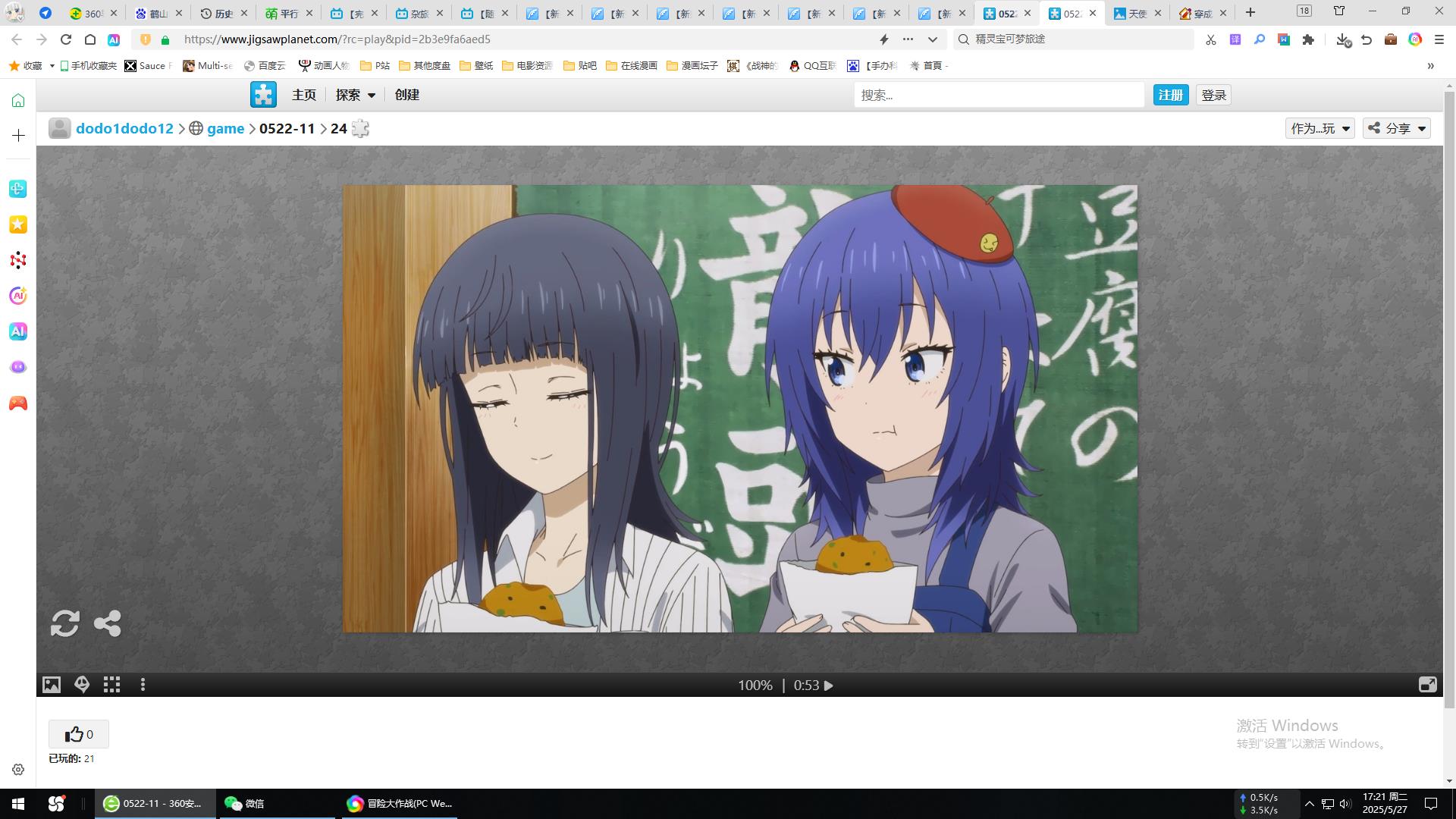Image resolution: width=1456 pixels, height=819 pixels.
Task: Open the 电影资源 bookmark folder
Action: (527, 66)
